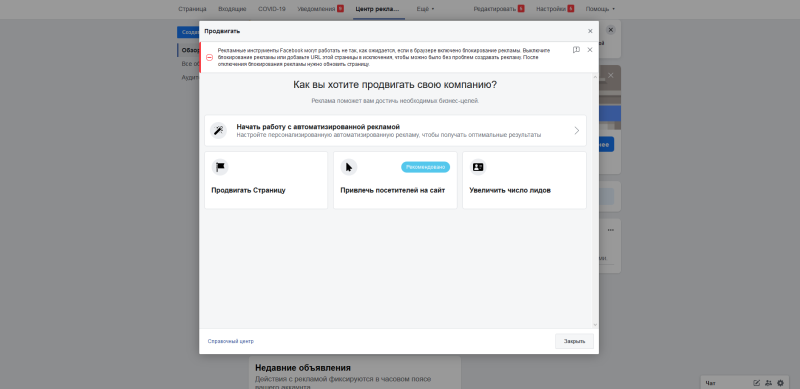Viewport: 800px width, 389px height.
Task: Click the create group icon in Чат bar
Action: [768, 383]
